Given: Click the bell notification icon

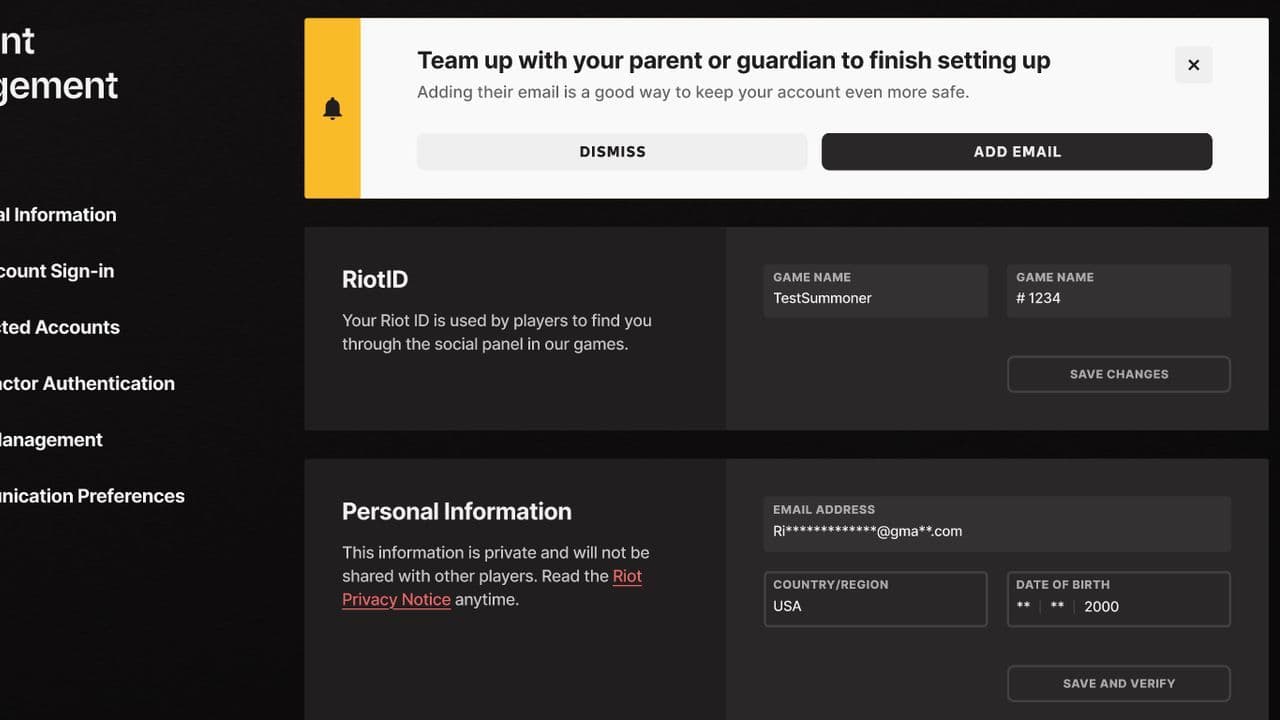Looking at the screenshot, I should tap(333, 109).
